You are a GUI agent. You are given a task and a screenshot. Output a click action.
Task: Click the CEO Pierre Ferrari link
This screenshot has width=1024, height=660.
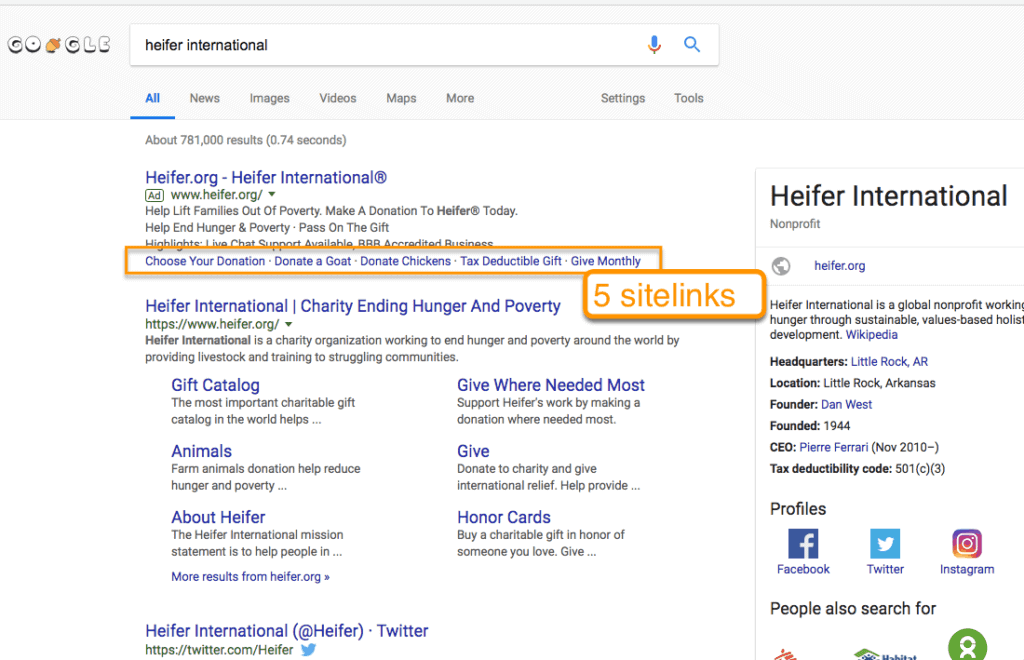[833, 447]
